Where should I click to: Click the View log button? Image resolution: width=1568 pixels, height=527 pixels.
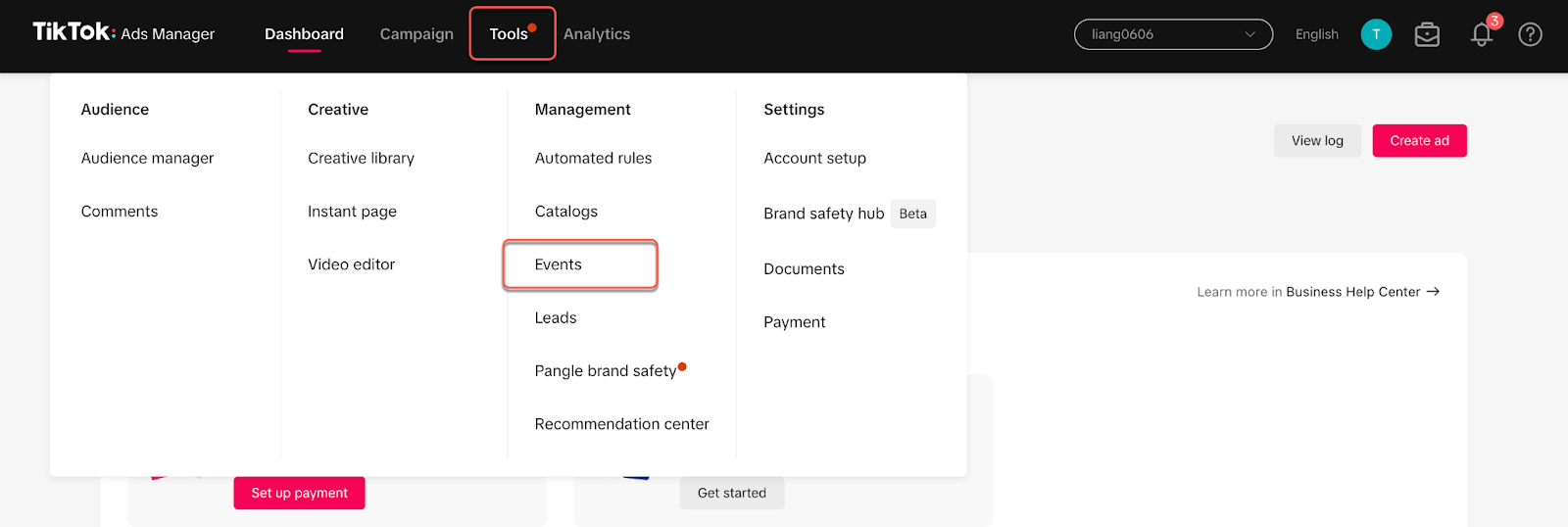coord(1317,140)
